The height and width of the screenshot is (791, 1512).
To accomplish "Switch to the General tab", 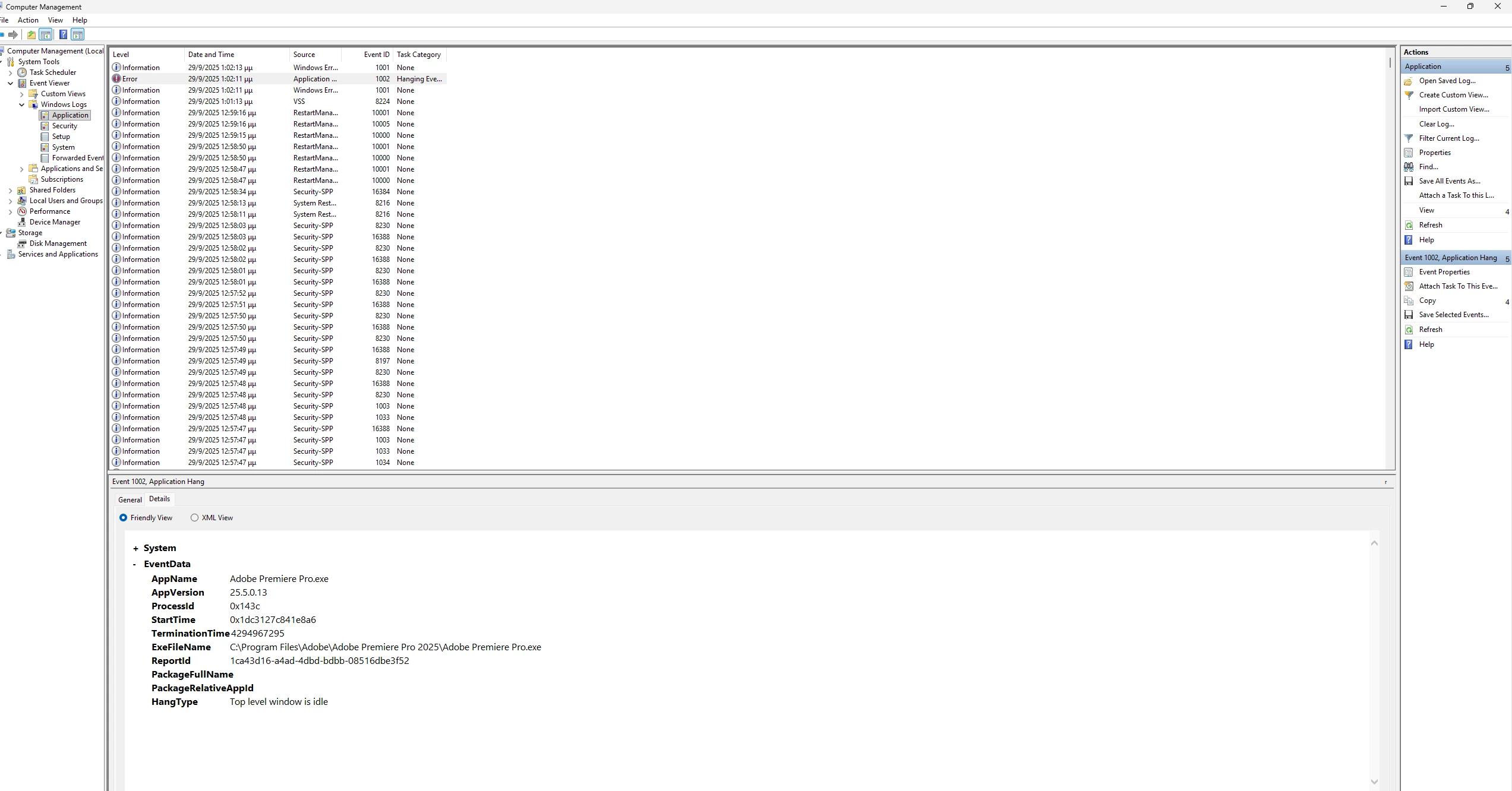I will click(130, 500).
